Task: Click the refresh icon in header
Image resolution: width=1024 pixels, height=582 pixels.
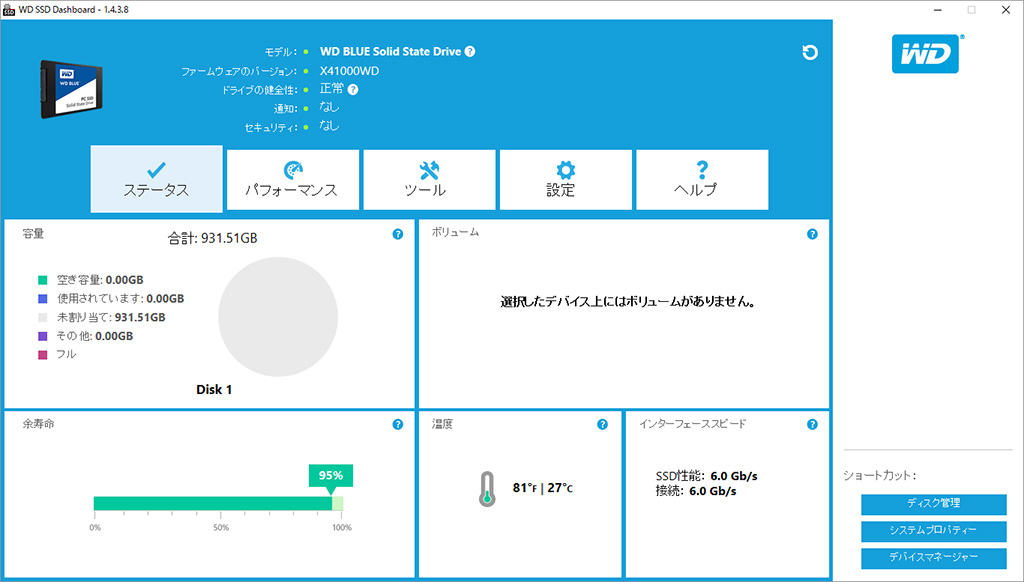Action: click(810, 52)
